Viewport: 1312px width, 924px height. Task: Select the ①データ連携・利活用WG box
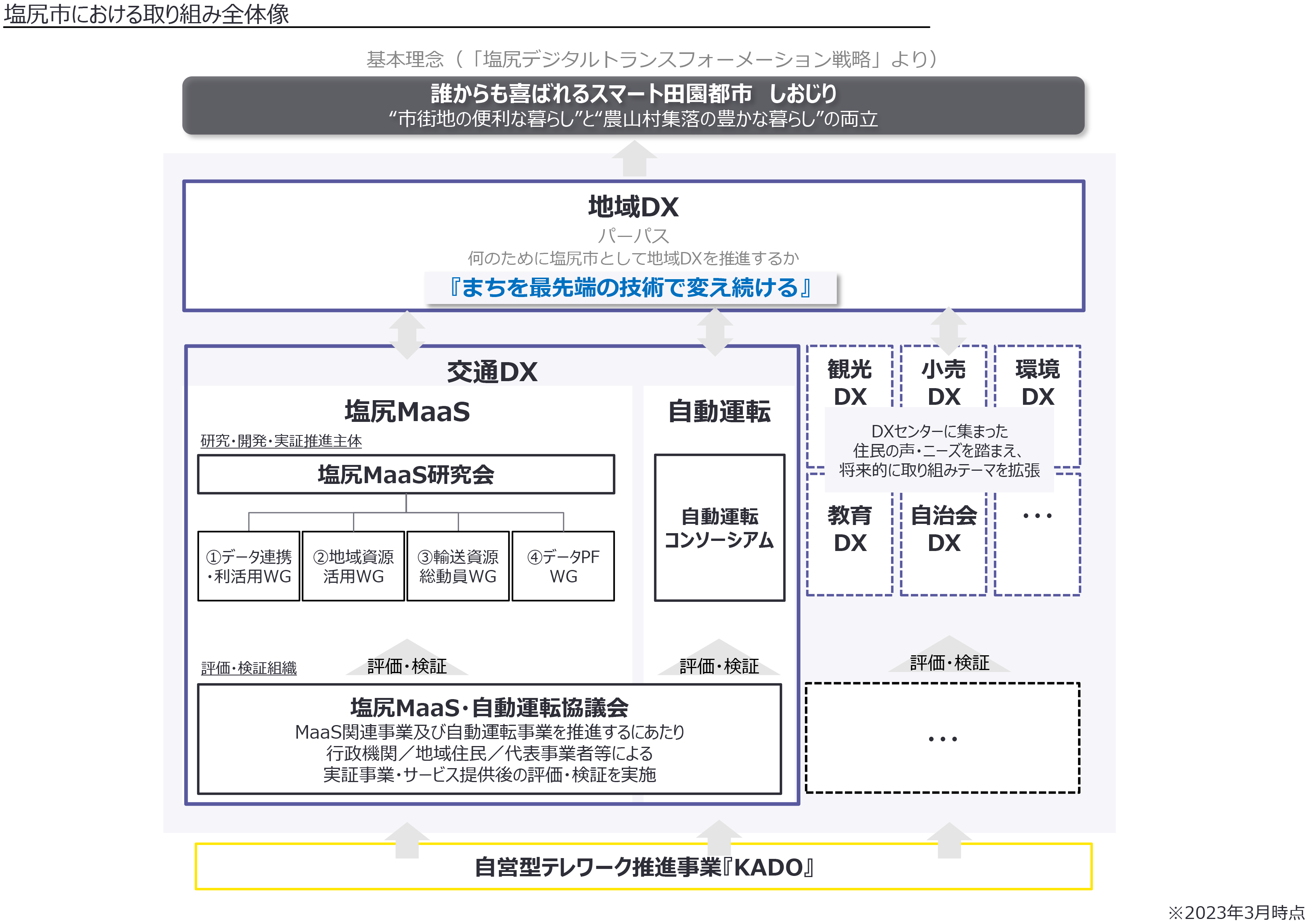249,566
